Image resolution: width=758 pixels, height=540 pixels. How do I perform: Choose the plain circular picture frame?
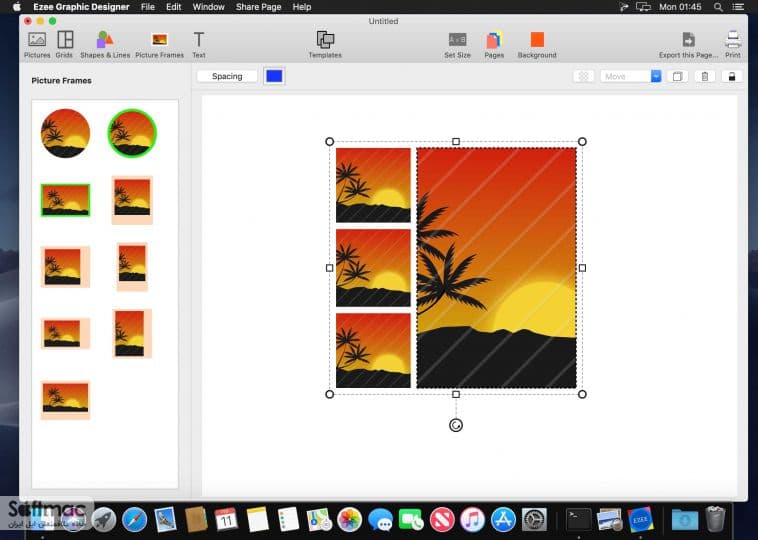(x=65, y=133)
